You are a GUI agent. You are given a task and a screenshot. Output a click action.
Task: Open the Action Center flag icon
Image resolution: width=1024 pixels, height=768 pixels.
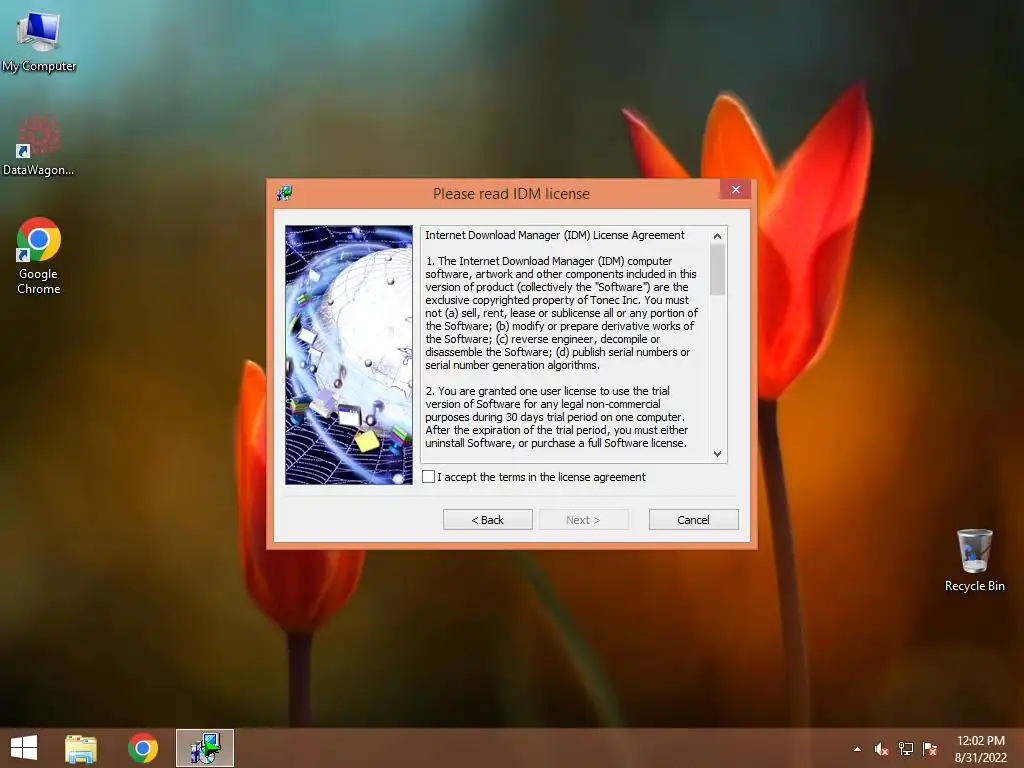(930, 749)
